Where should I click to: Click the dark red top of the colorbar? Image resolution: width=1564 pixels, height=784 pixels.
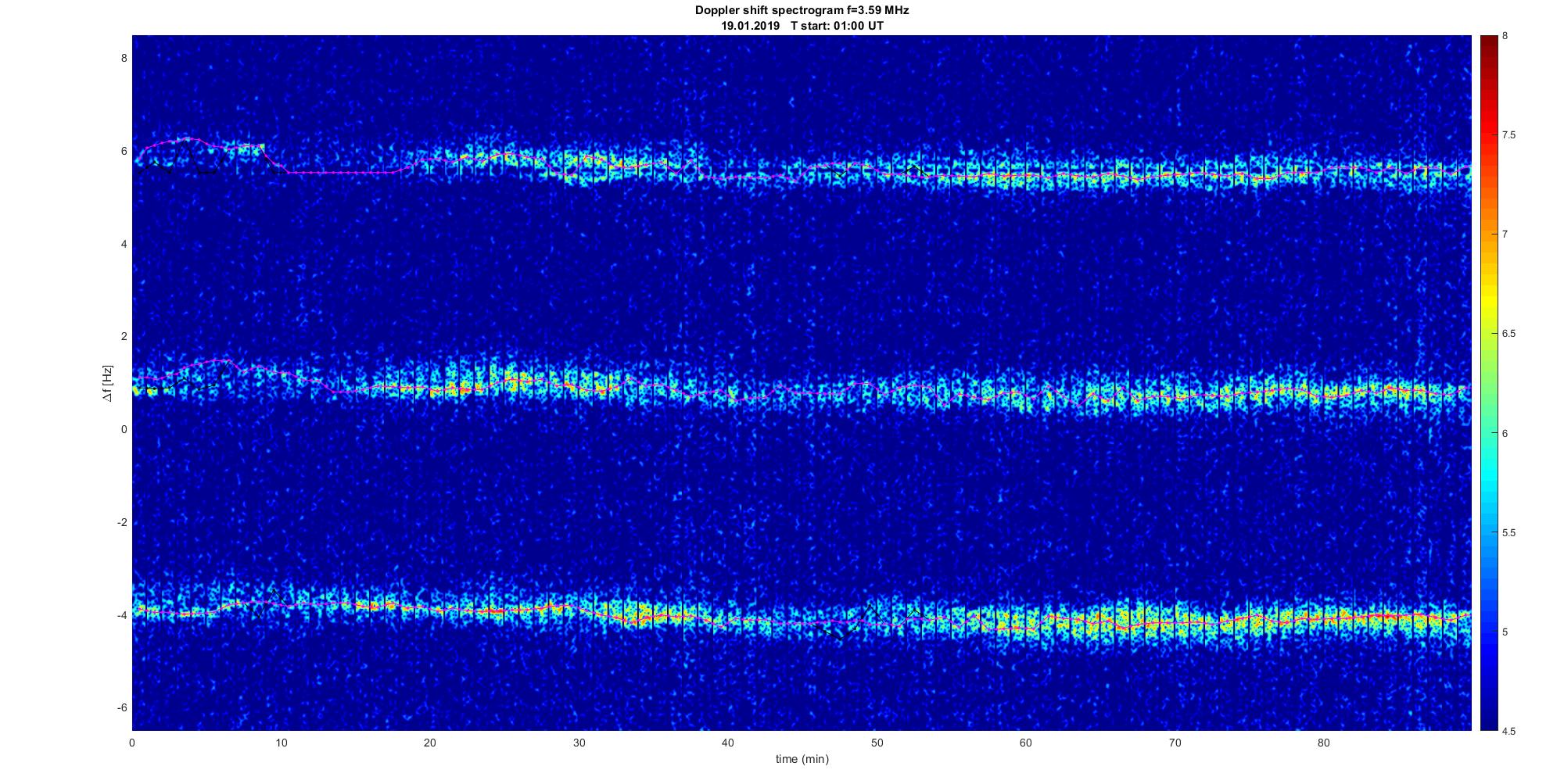point(1488,43)
